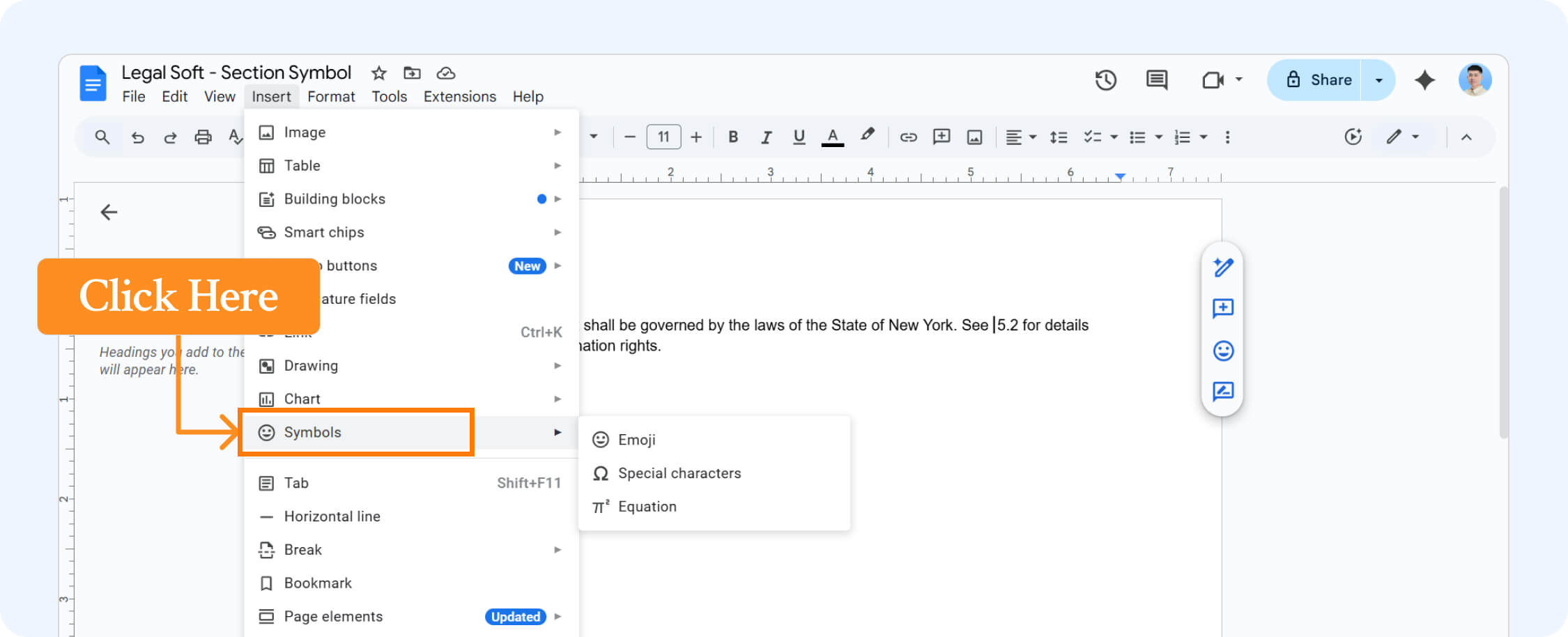
Task: Open numbered list dropdown arrow
Action: pos(1203,137)
